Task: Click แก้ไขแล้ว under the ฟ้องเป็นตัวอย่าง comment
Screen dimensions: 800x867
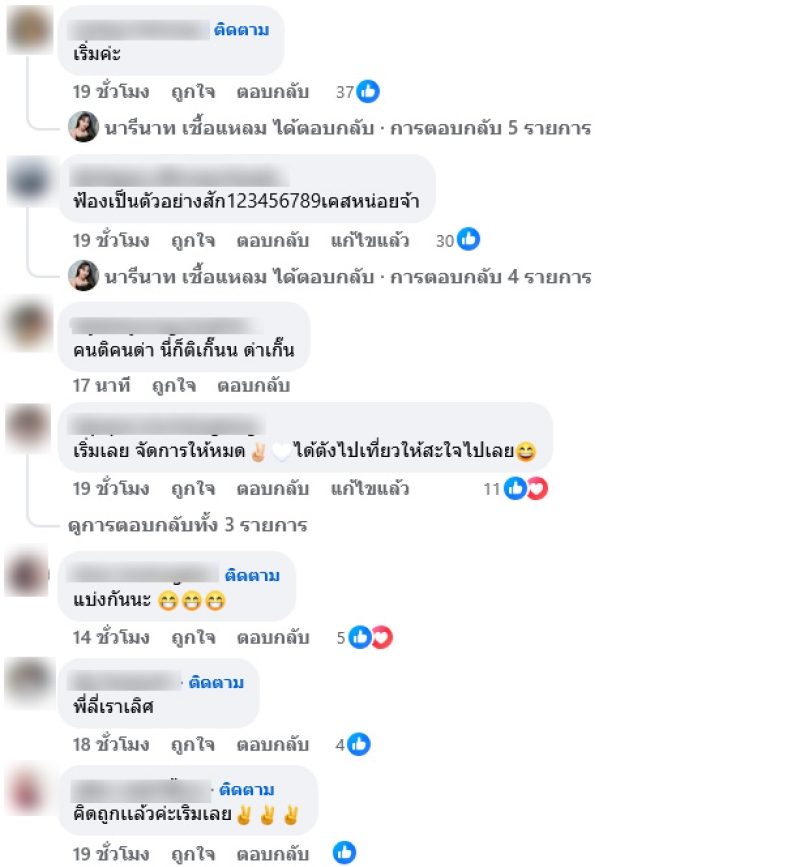Action: point(370,241)
